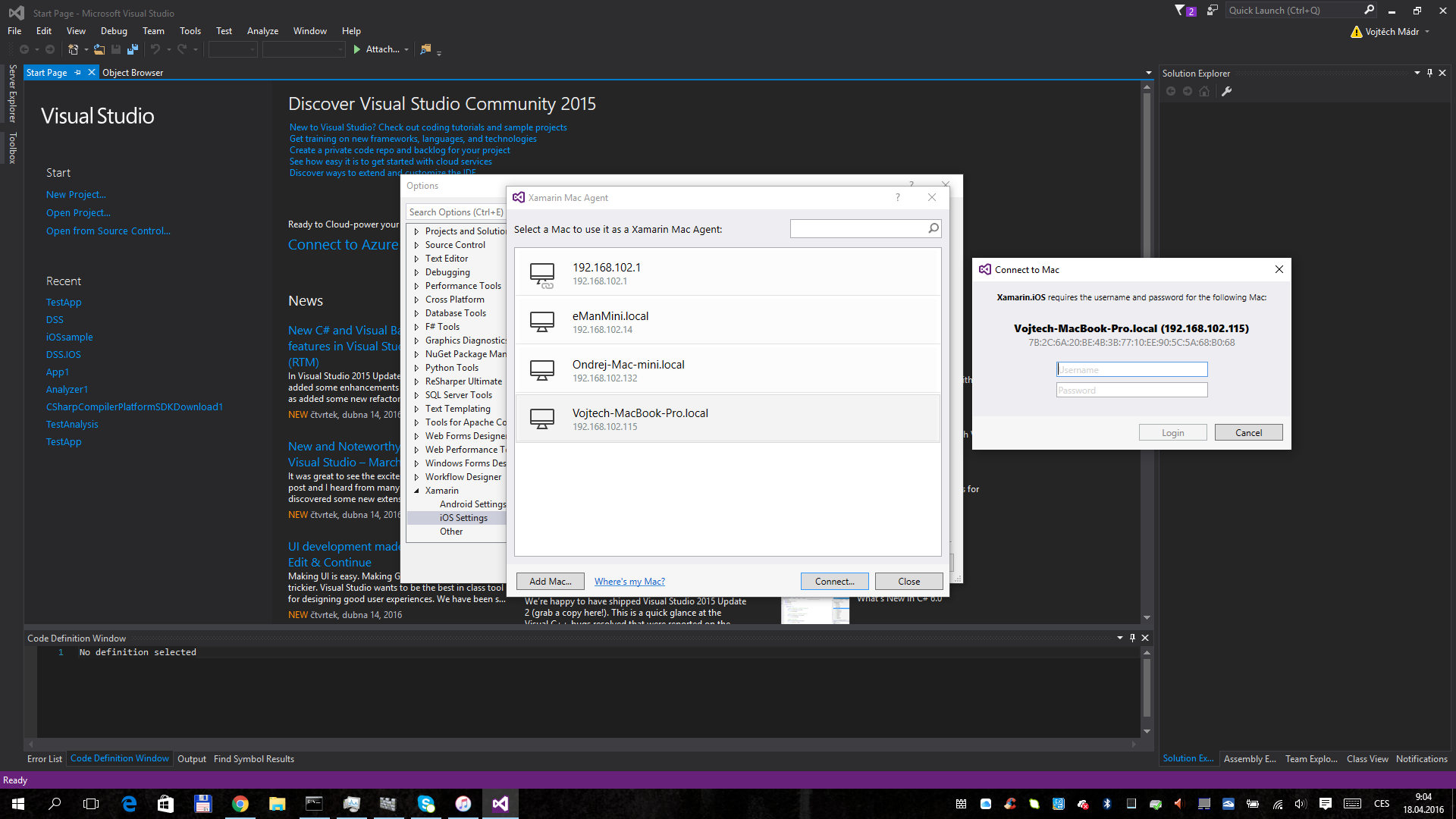
Task: Click the Quick Launch magnifier icon
Action: tap(1369, 11)
